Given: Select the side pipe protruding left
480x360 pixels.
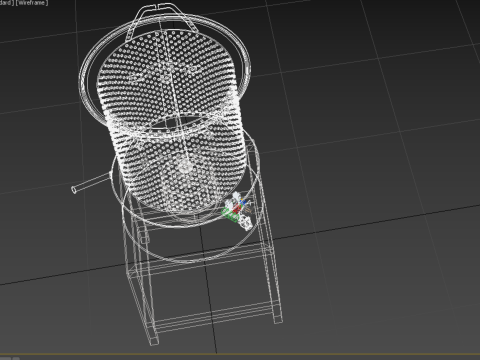Looking at the screenshot, I should (92, 183).
